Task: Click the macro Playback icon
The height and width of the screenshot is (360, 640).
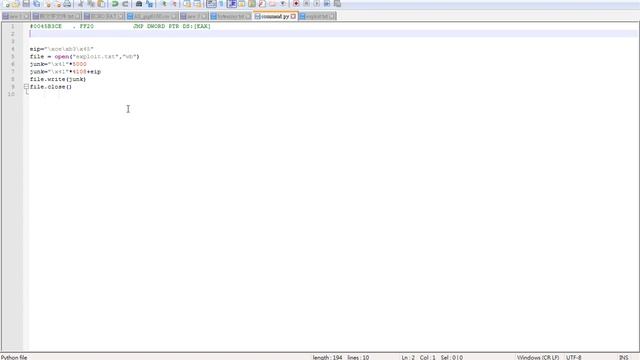Action: coord(316,4)
